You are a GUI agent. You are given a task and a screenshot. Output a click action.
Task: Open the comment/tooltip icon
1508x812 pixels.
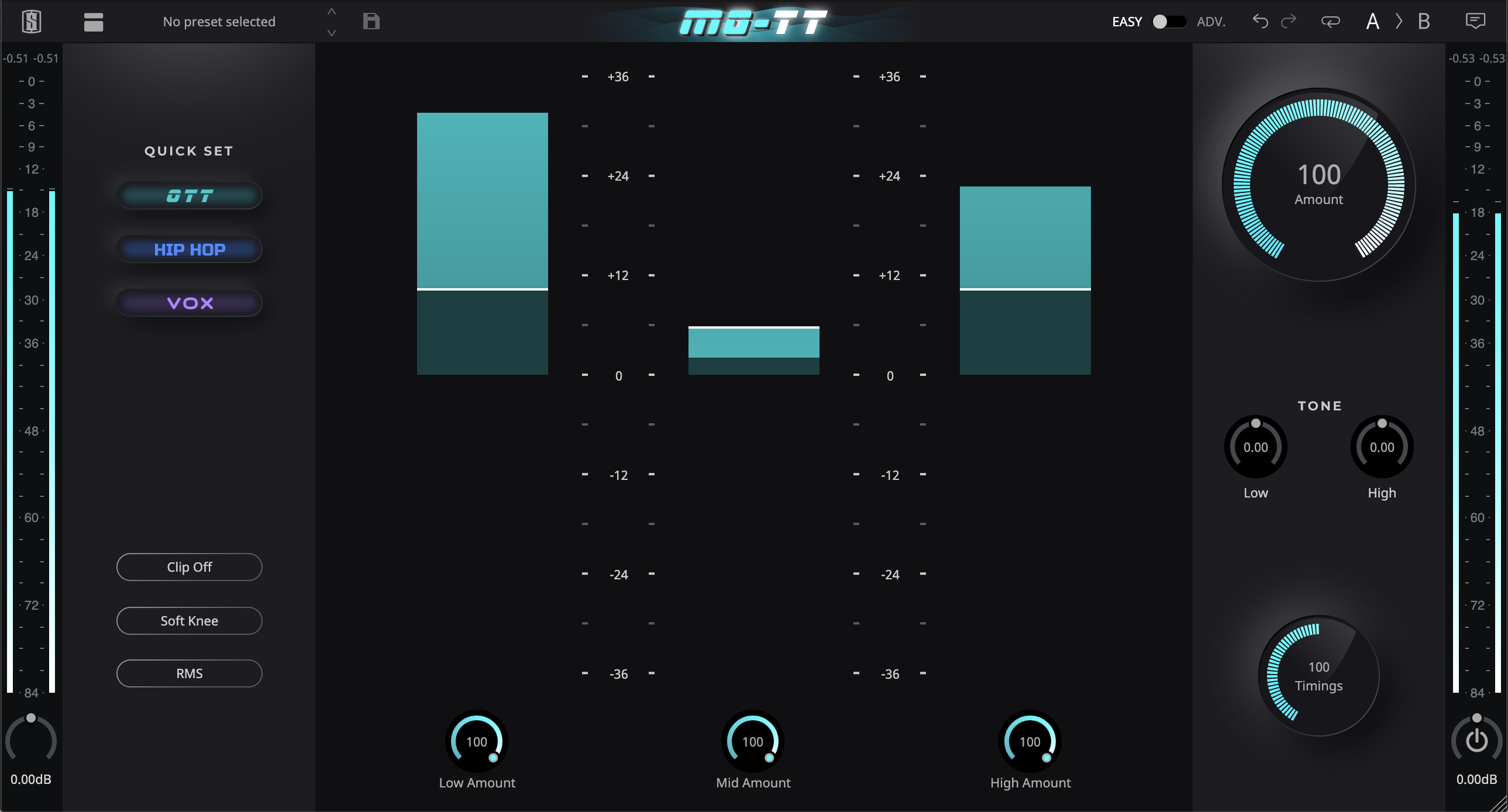[x=1475, y=22]
